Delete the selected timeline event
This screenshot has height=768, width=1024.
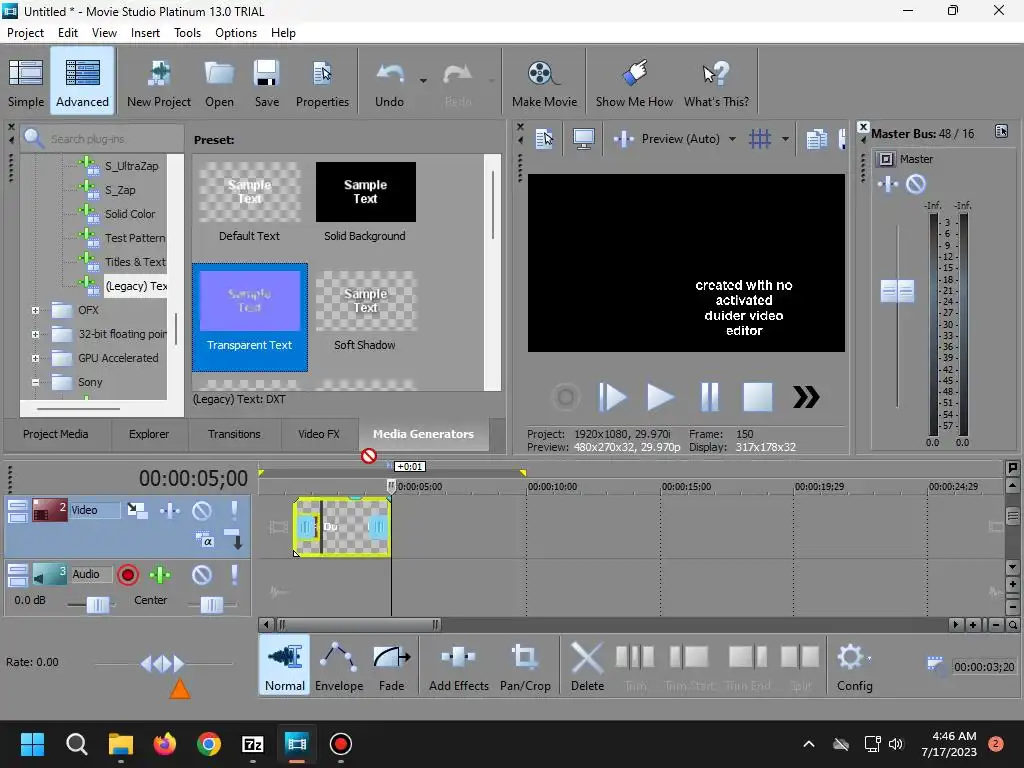[587, 666]
